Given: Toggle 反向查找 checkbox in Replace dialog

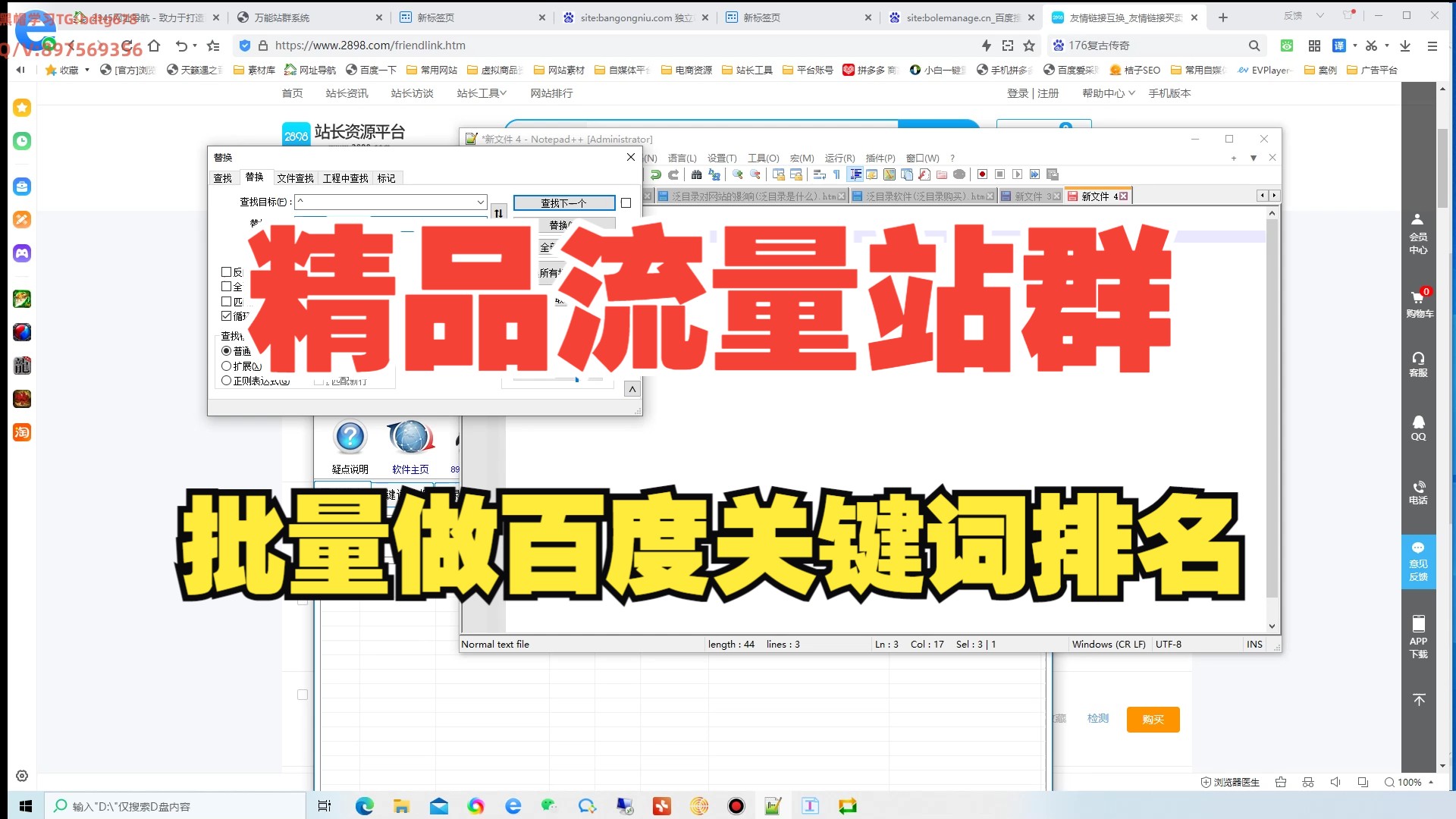Looking at the screenshot, I should click(x=226, y=271).
